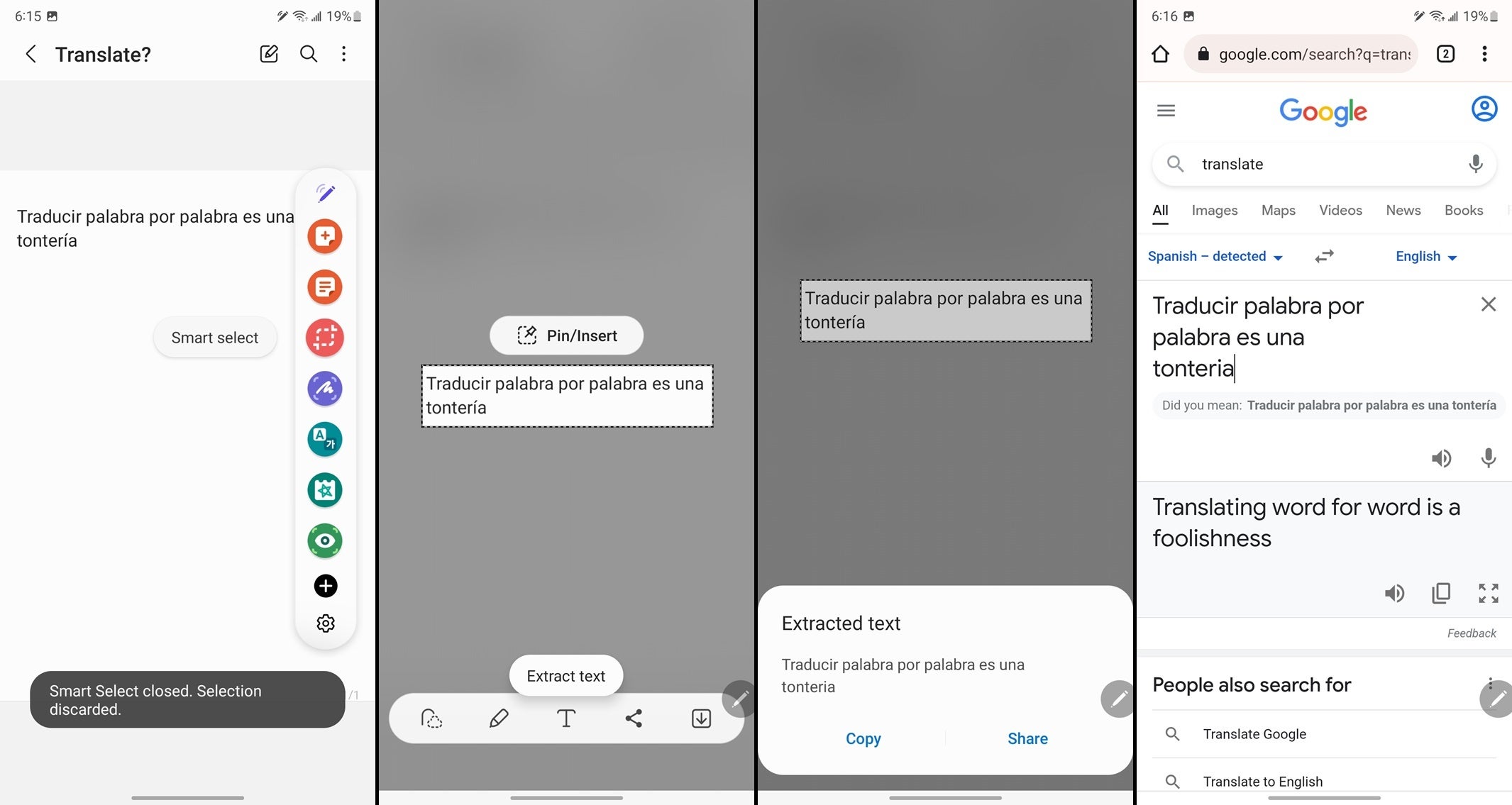Tap the translate (A→) icon

coord(326,438)
